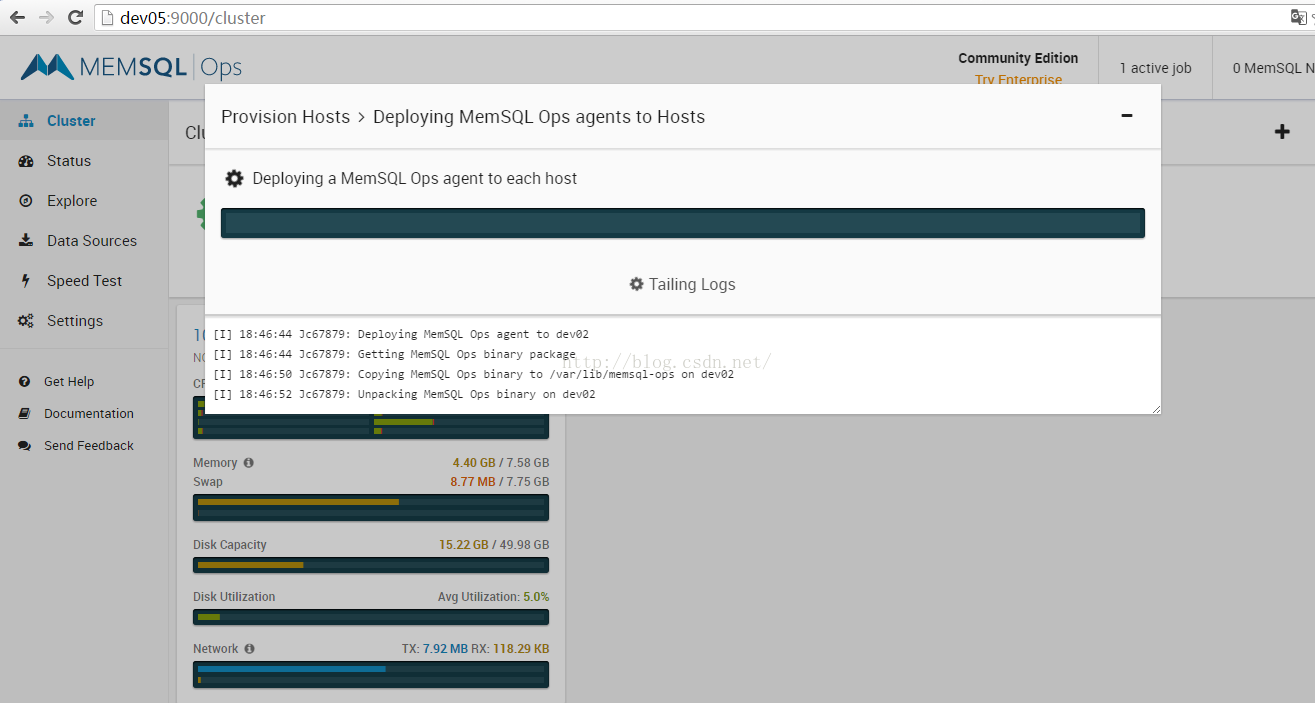The height and width of the screenshot is (703, 1315).
Task: Click the Memory and Swap usage bar
Action: pos(371,507)
